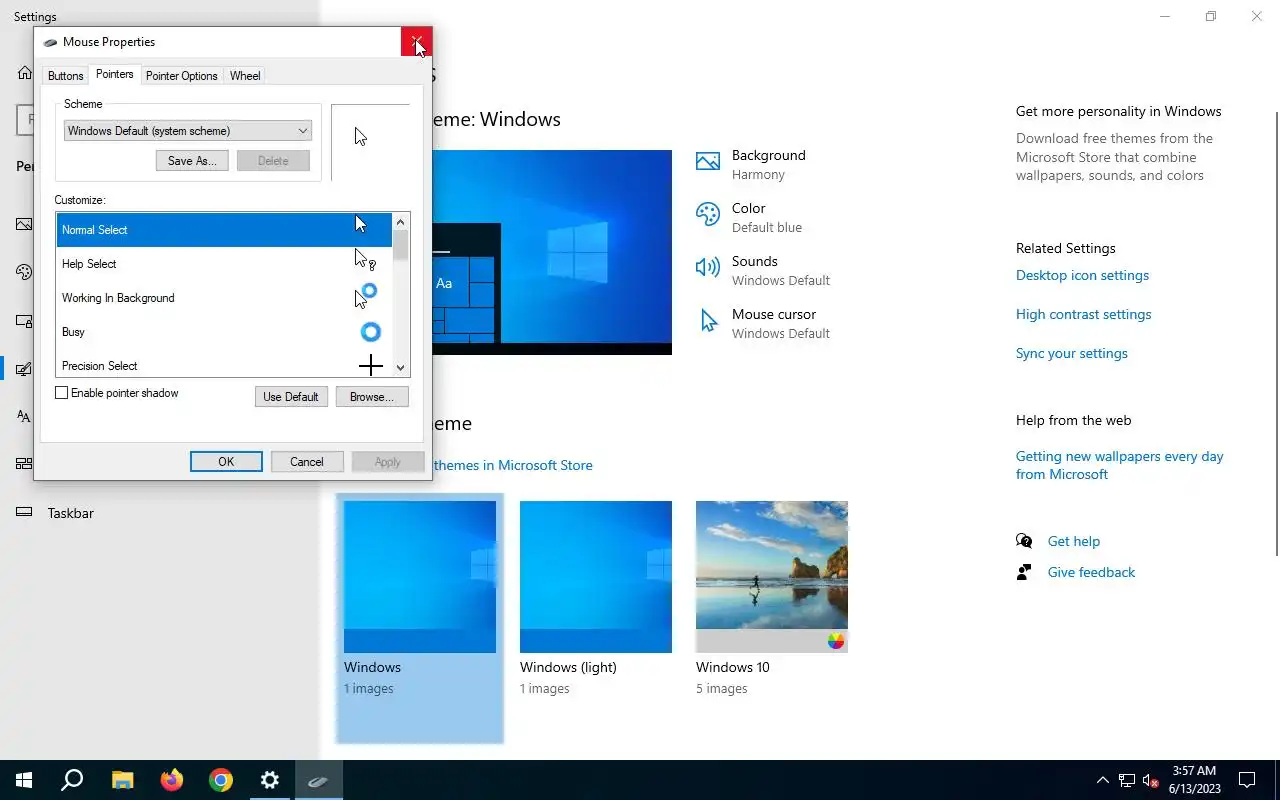
Task: Open Background settings icon in Settings
Action: tap(708, 162)
